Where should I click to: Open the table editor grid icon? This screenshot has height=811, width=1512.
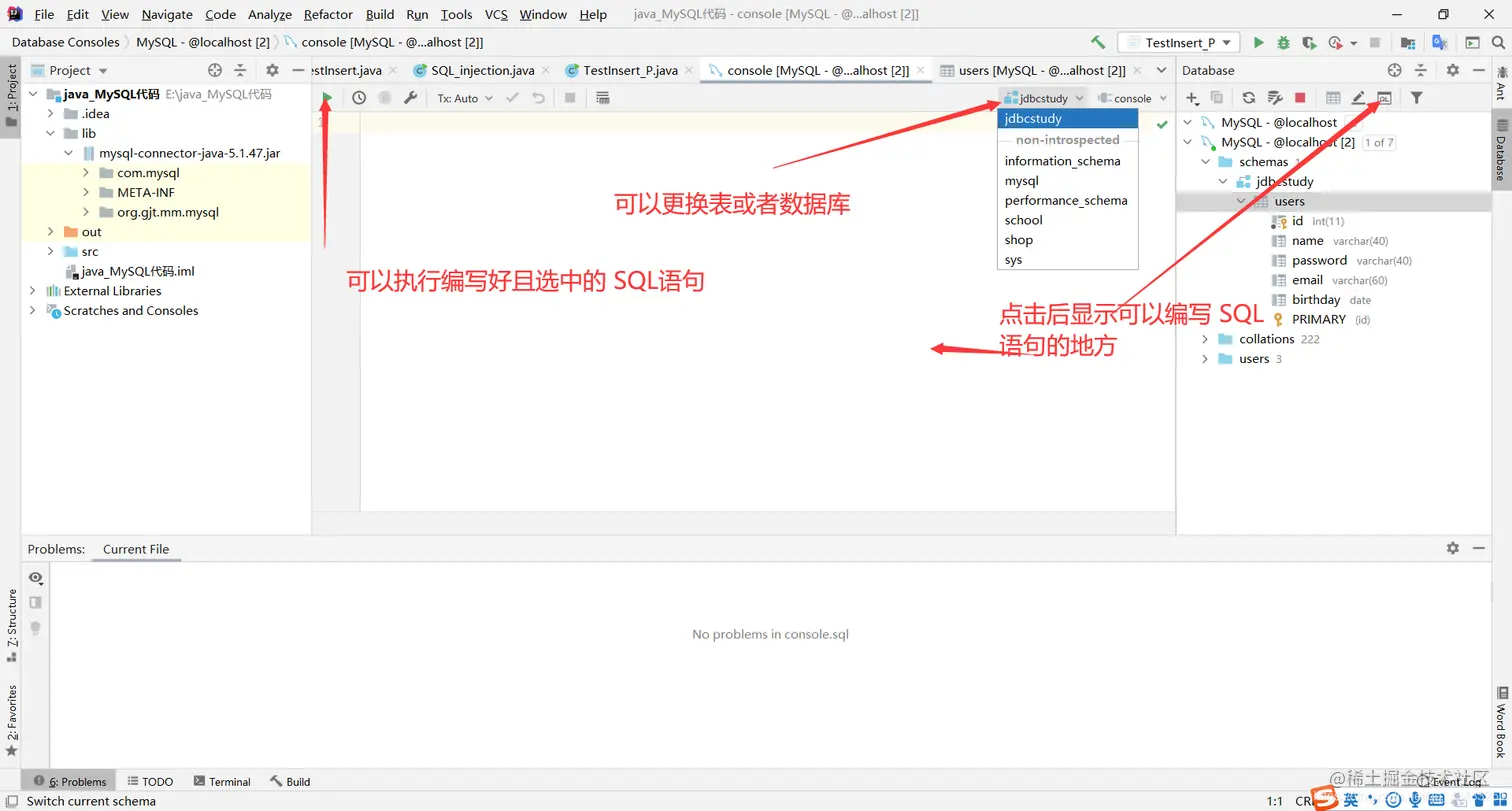point(1333,98)
